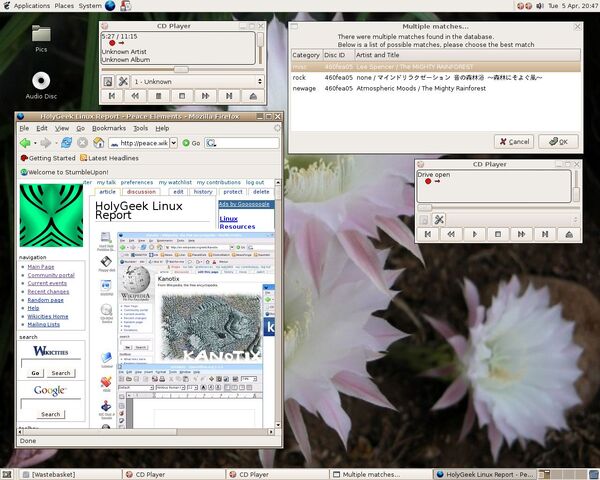Image resolution: width=600 pixels, height=480 pixels.
Task: Skip to previous track in playing CD Player
Action: pyautogui.click(x=112, y=96)
